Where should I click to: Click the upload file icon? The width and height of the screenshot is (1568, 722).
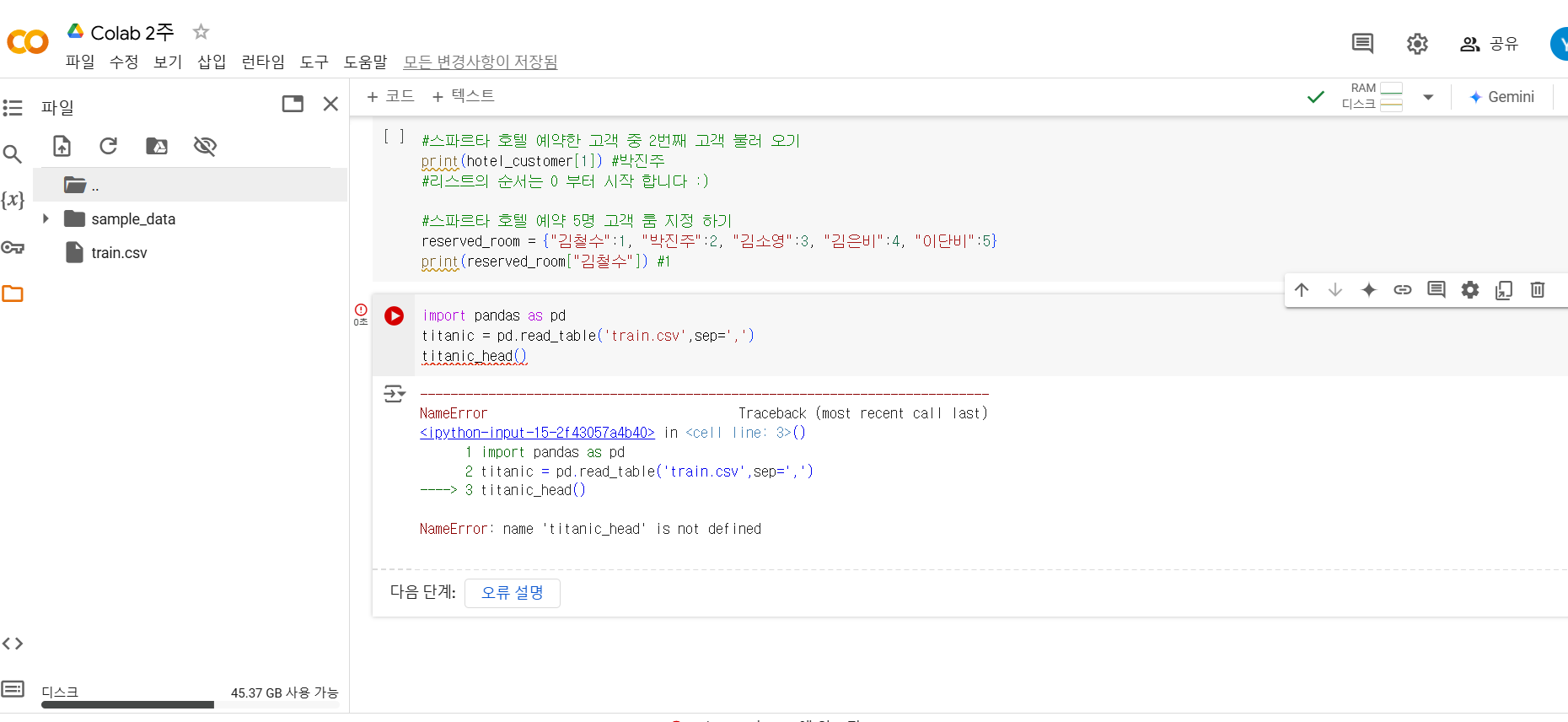coord(62,146)
